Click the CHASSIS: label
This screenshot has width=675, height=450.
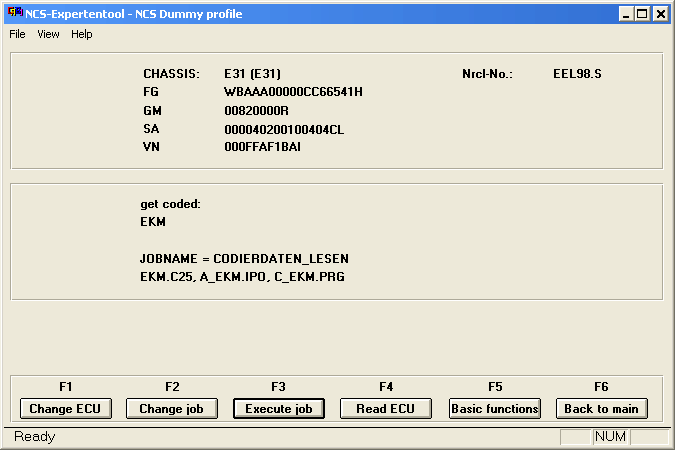[x=171, y=74]
